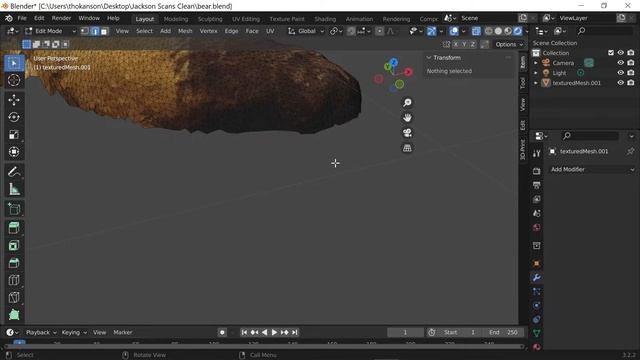Open the Render menu
The width and height of the screenshot is (640, 360).
tap(61, 18)
